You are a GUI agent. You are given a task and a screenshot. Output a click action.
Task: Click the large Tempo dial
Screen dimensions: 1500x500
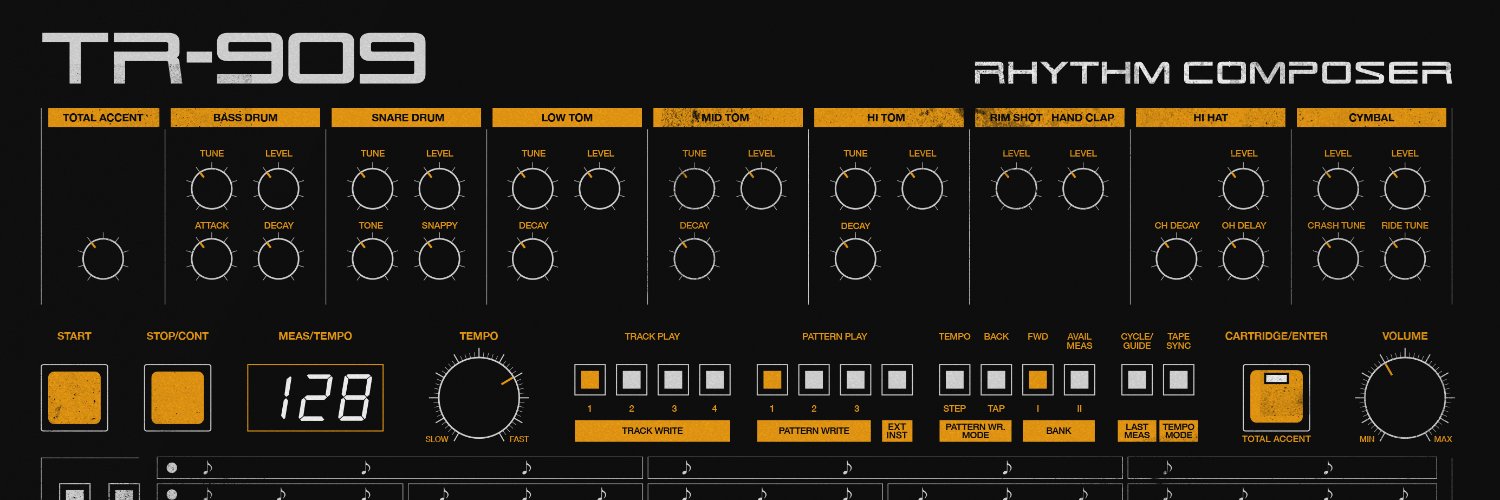coord(479,398)
